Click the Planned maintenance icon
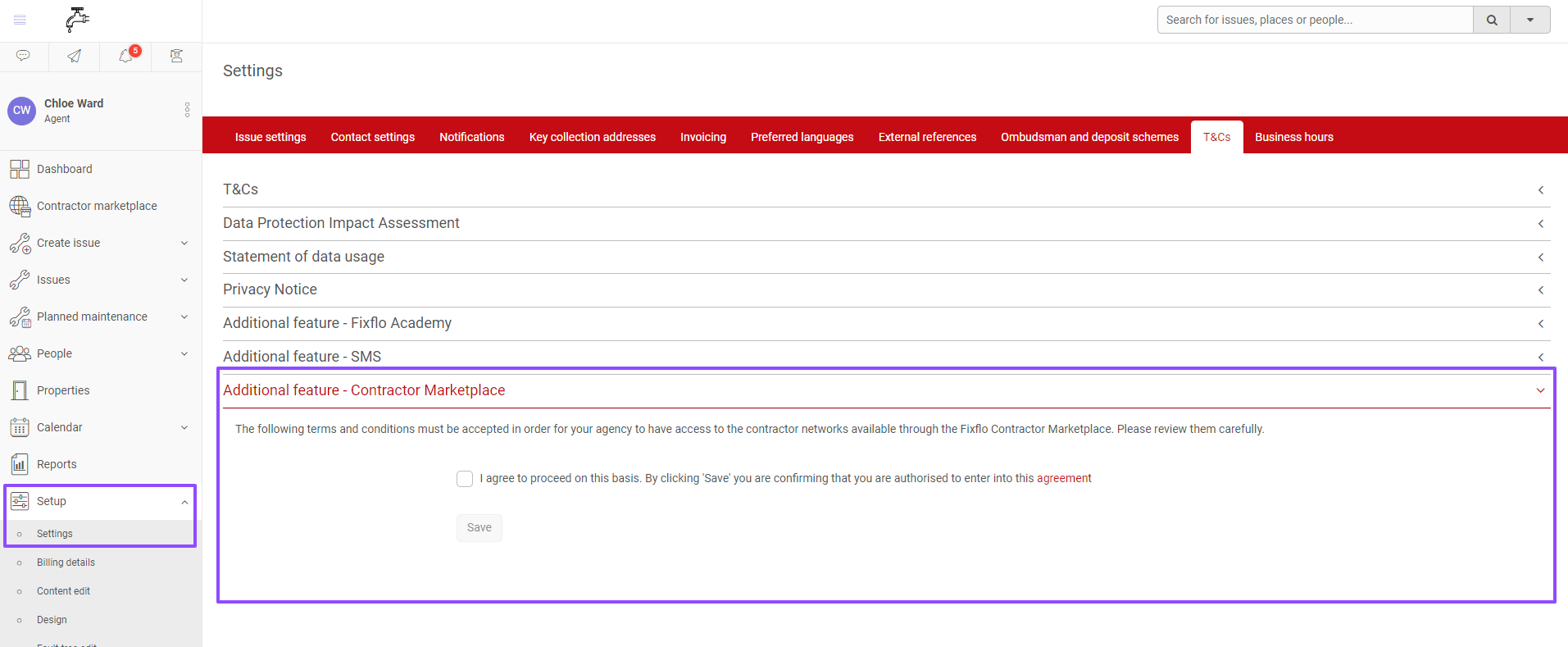Viewport: 1568px width, 647px height. 20,317
